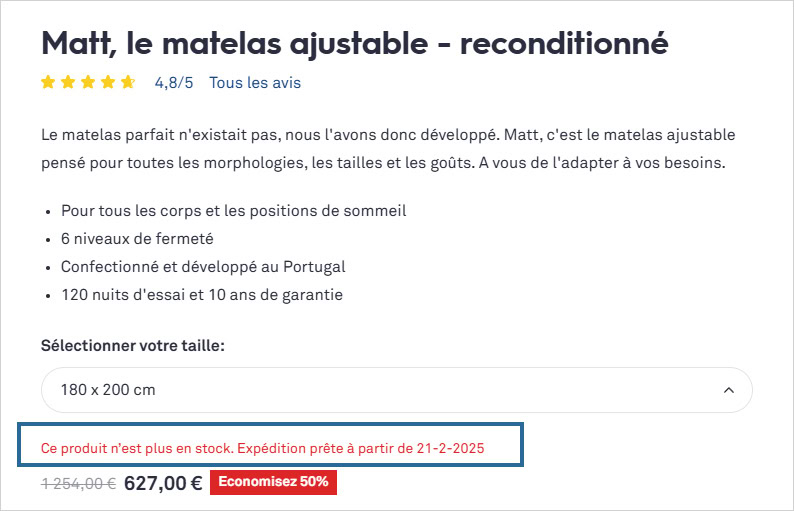Screen dimensions: 794x511
Task: Click the "Sélectionner votre taille" label
Action: click(x=133, y=345)
